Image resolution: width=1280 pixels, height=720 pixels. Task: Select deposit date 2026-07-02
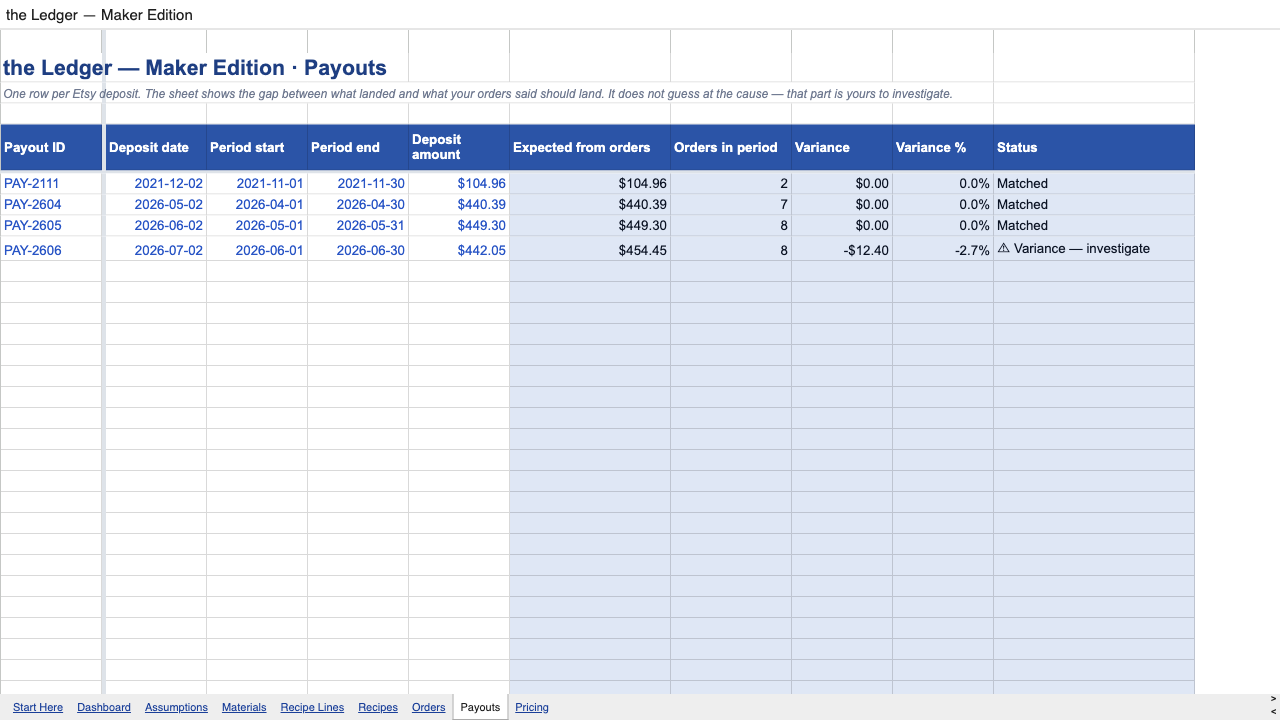click(x=156, y=250)
